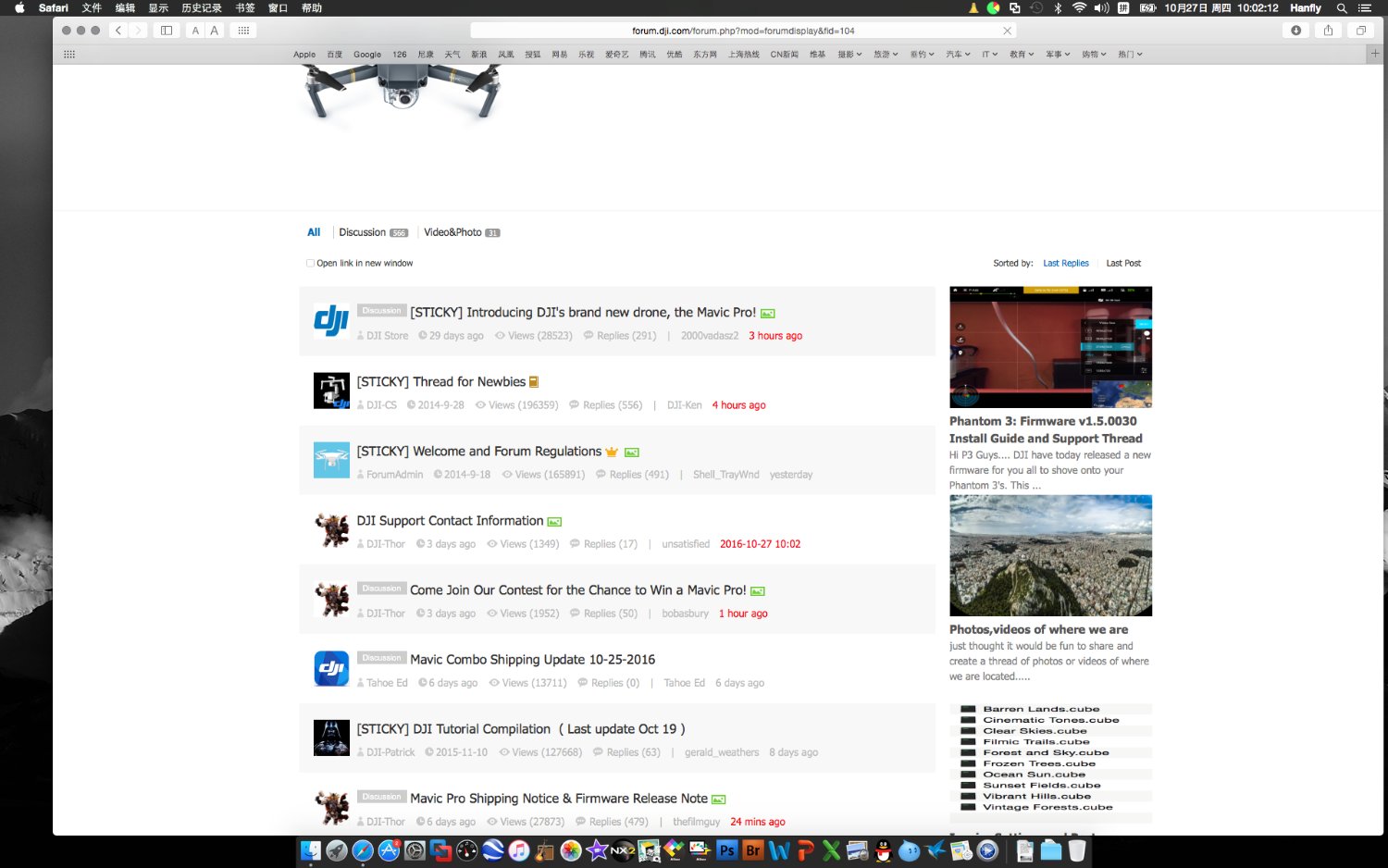Open DJI Support Contact Information thread

pos(450,520)
